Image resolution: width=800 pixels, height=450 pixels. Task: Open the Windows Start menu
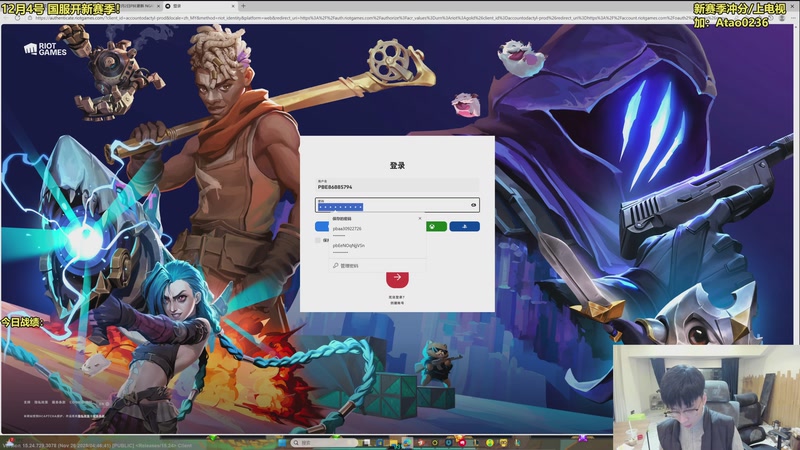[282, 443]
